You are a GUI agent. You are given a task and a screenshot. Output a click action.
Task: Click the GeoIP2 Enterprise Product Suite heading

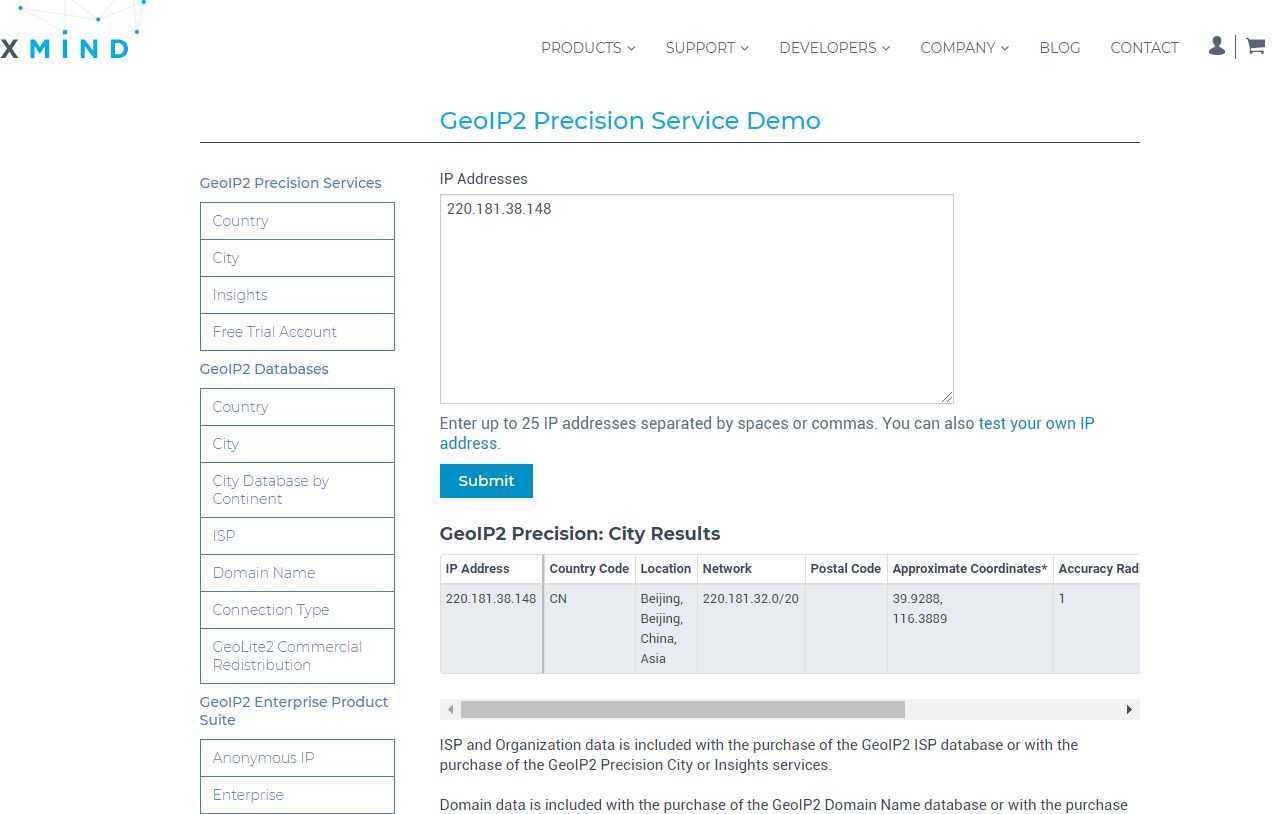click(294, 711)
